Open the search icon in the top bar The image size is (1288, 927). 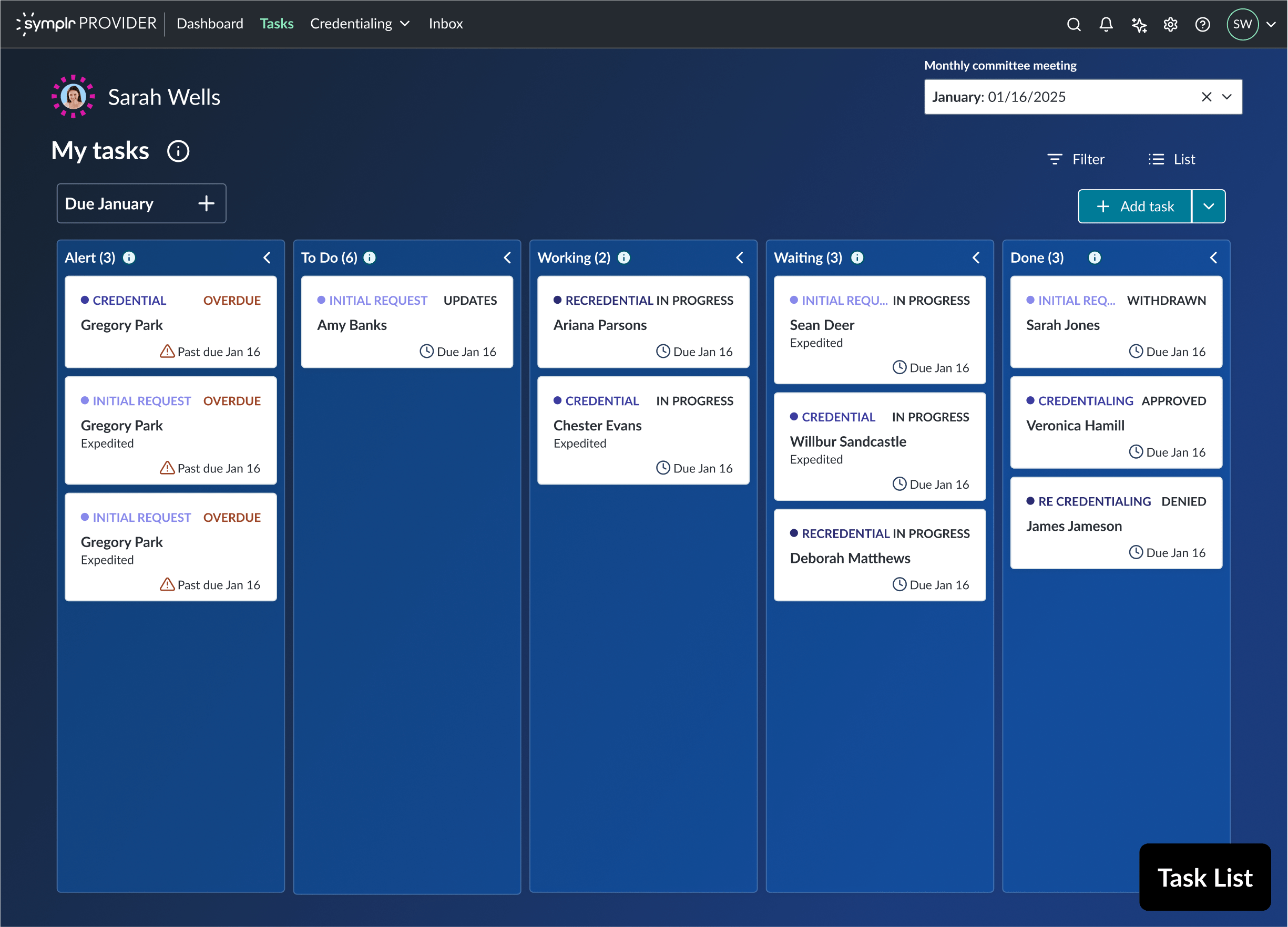coord(1074,24)
